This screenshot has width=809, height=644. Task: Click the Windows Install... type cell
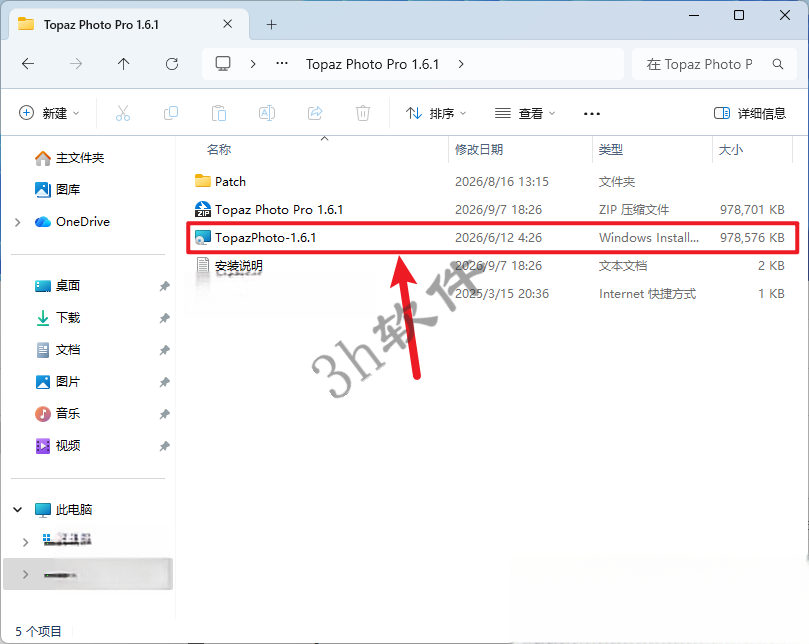(649, 237)
